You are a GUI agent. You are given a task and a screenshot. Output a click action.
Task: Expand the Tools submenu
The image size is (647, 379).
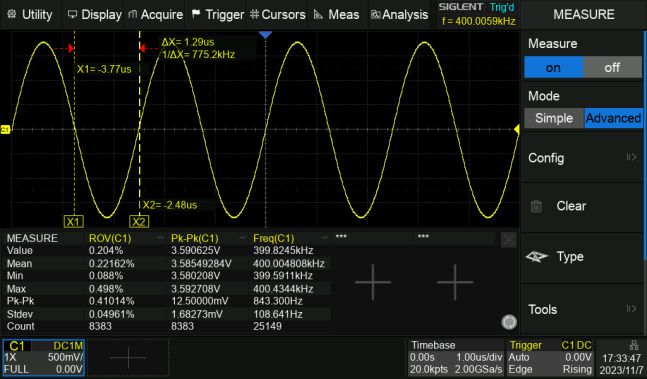[583, 309]
